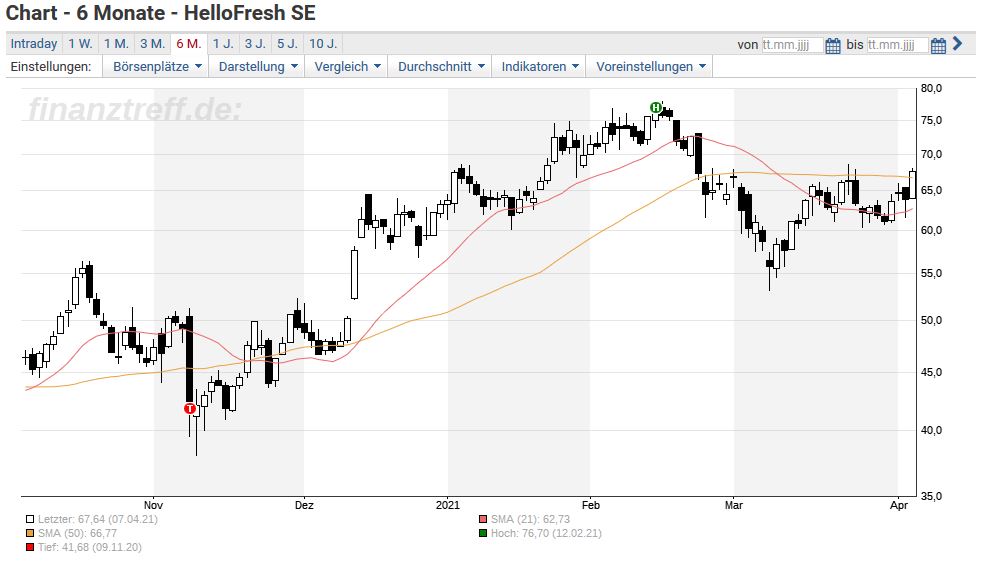The image size is (982, 563).
Task: Click the blue arrow to apply date range
Action: [x=957, y=43]
